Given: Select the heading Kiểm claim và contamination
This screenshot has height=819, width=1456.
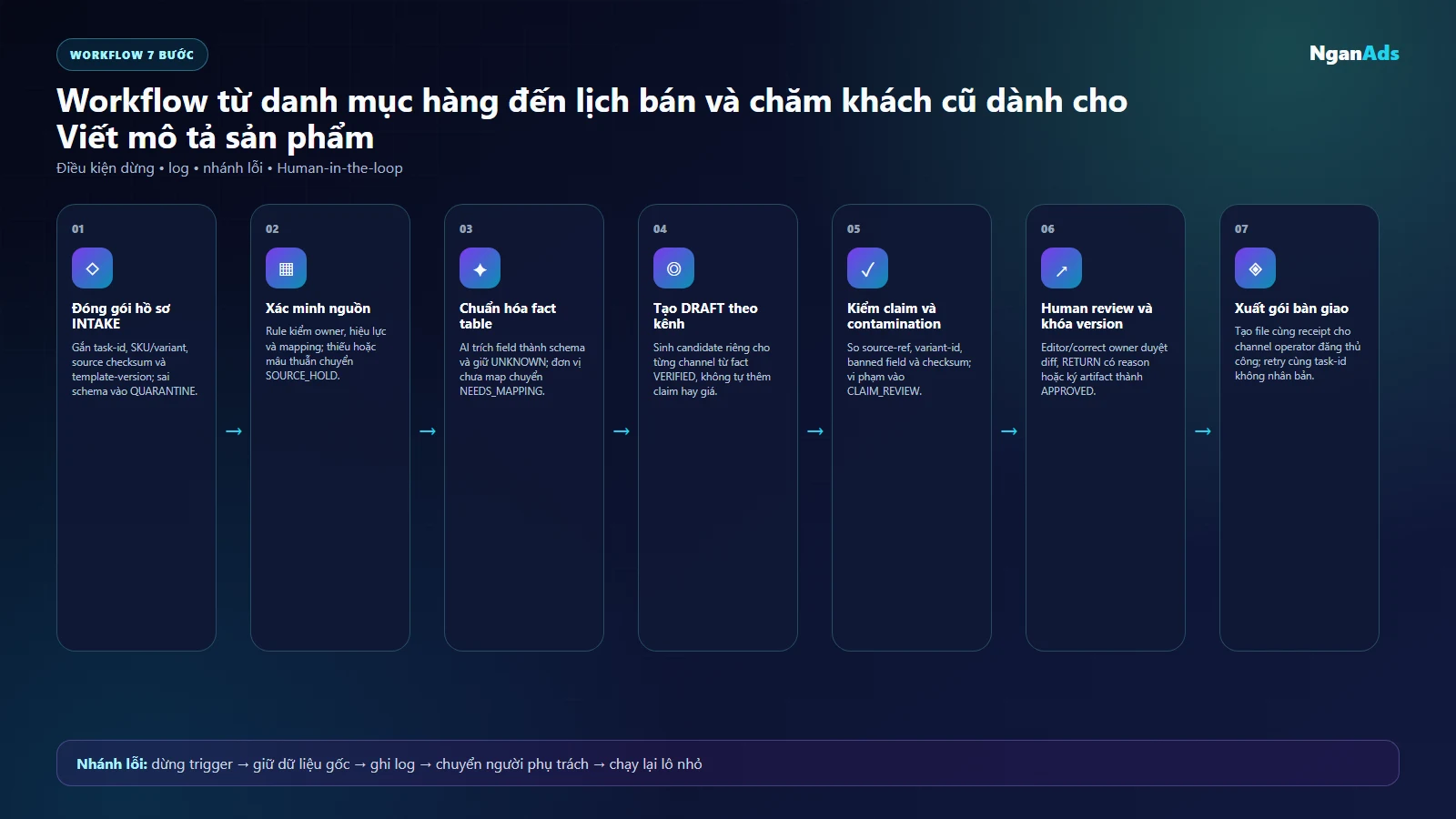Looking at the screenshot, I should (894, 316).
